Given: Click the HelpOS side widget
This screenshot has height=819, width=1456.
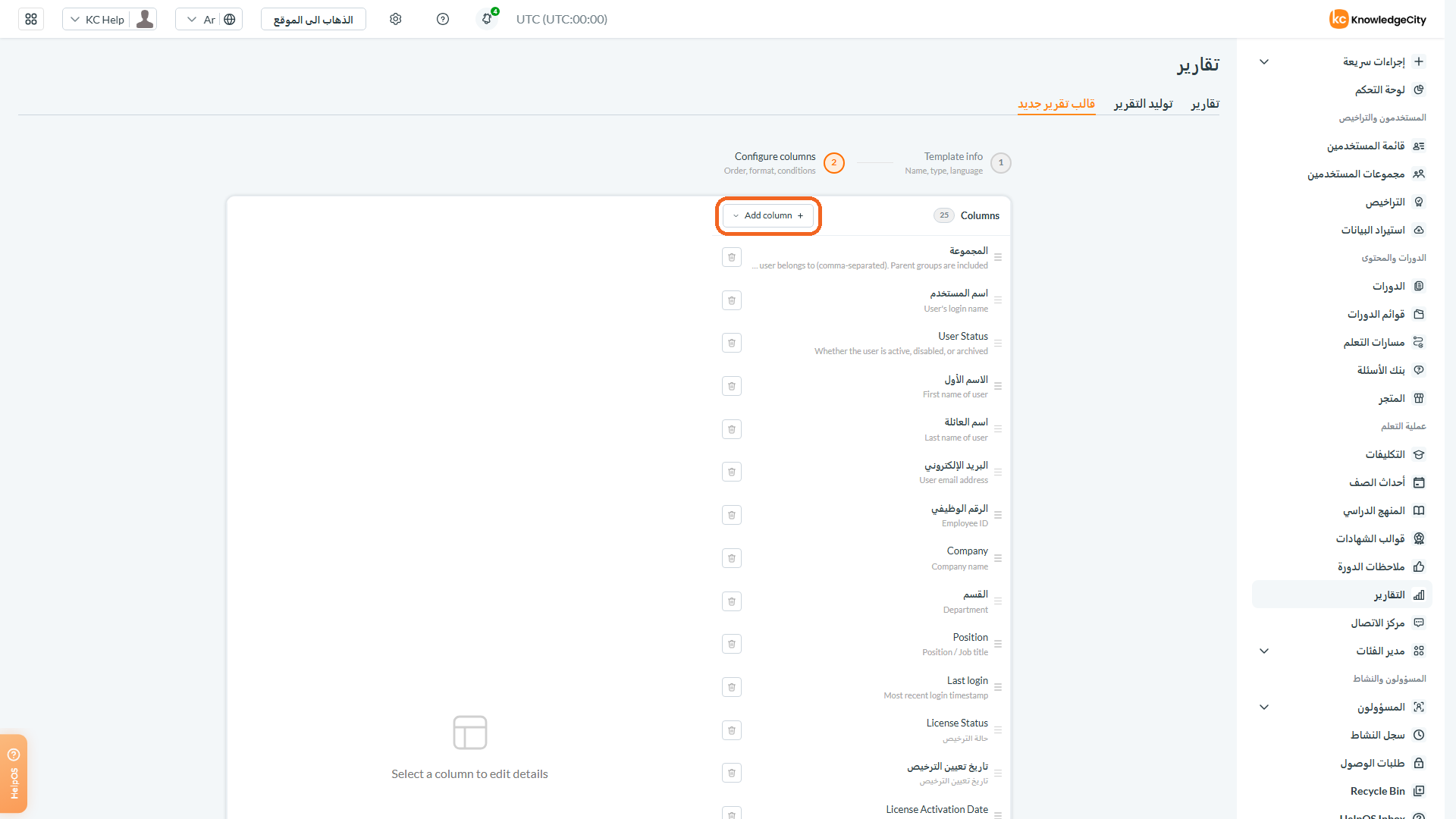Looking at the screenshot, I should coord(14,773).
